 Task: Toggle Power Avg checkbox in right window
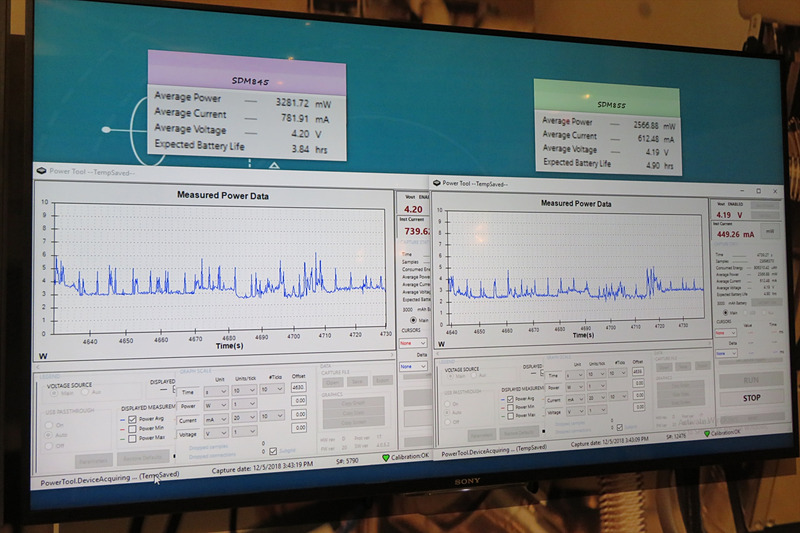(x=510, y=399)
